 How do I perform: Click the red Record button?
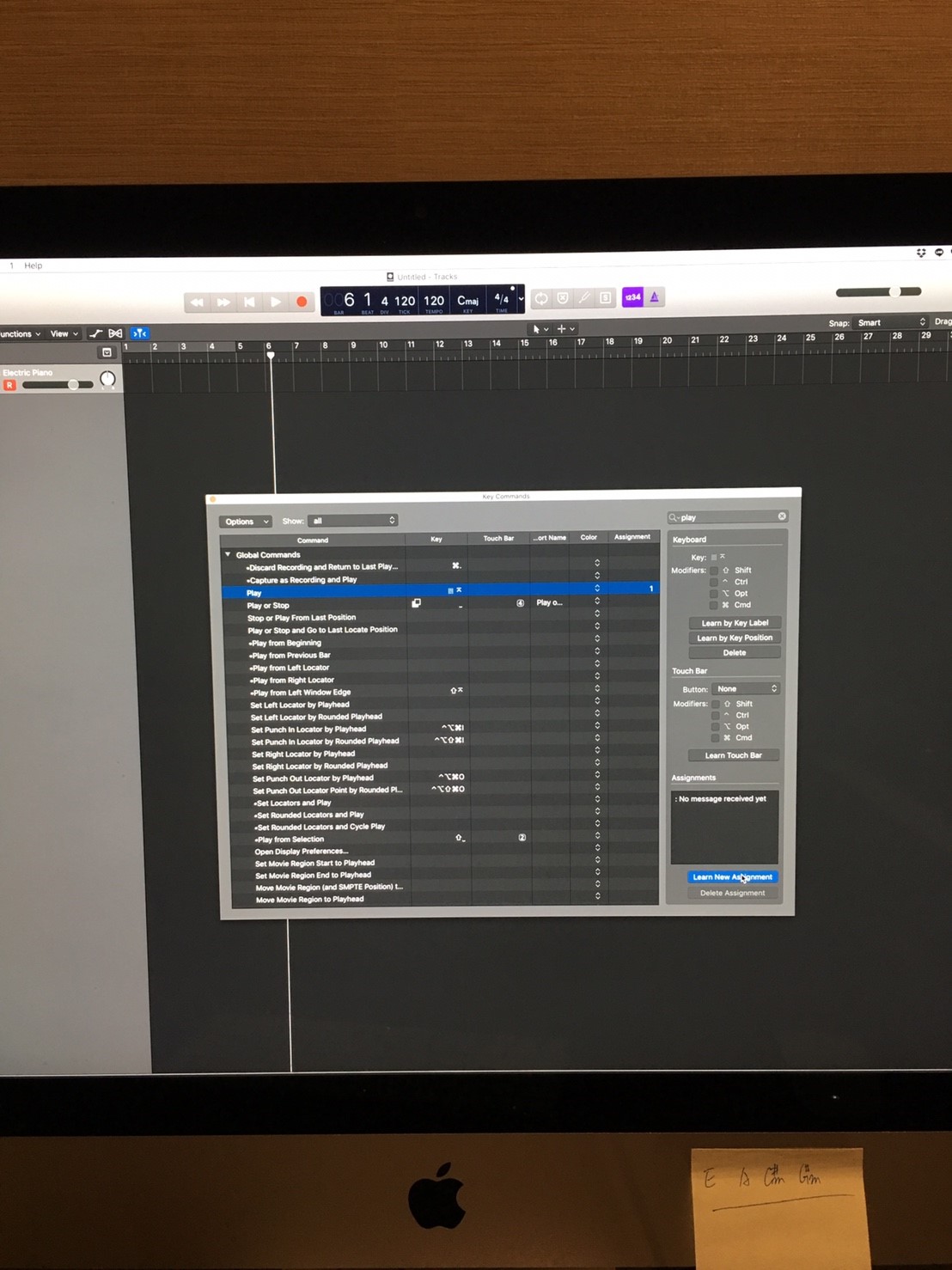[x=302, y=302]
